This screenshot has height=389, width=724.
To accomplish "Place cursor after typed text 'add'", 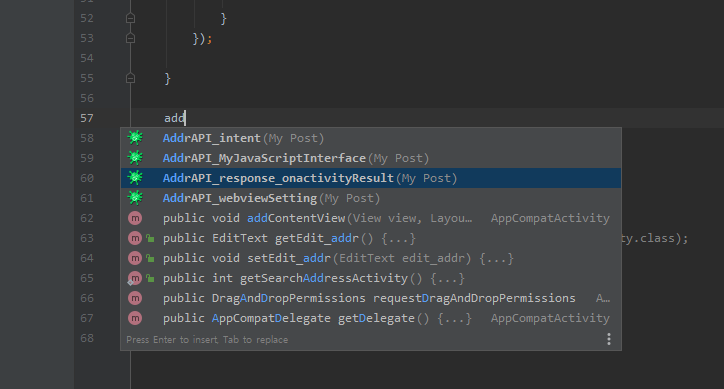I will 185,118.
